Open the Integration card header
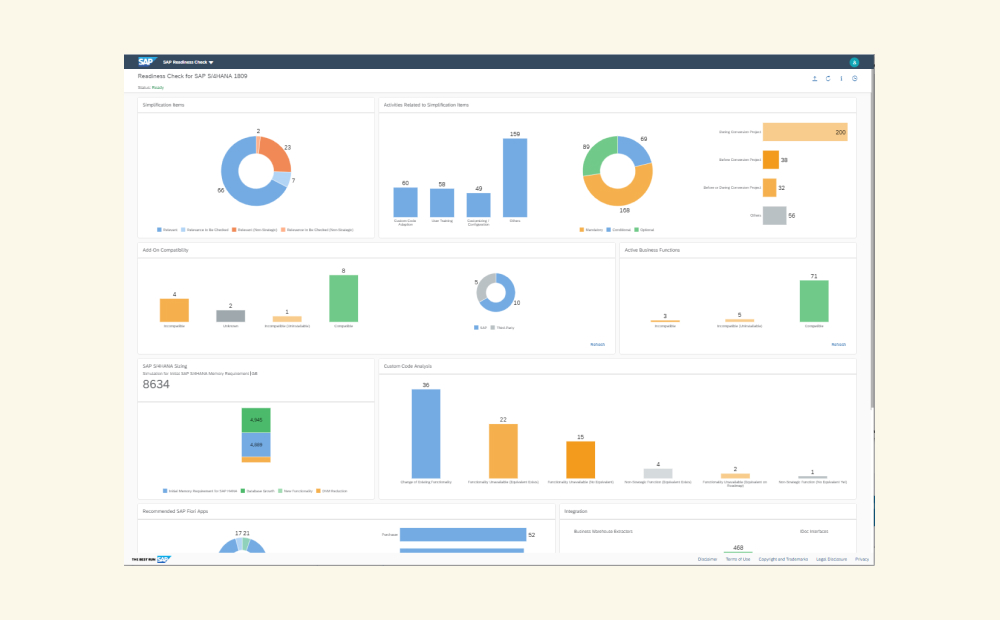 708,511
